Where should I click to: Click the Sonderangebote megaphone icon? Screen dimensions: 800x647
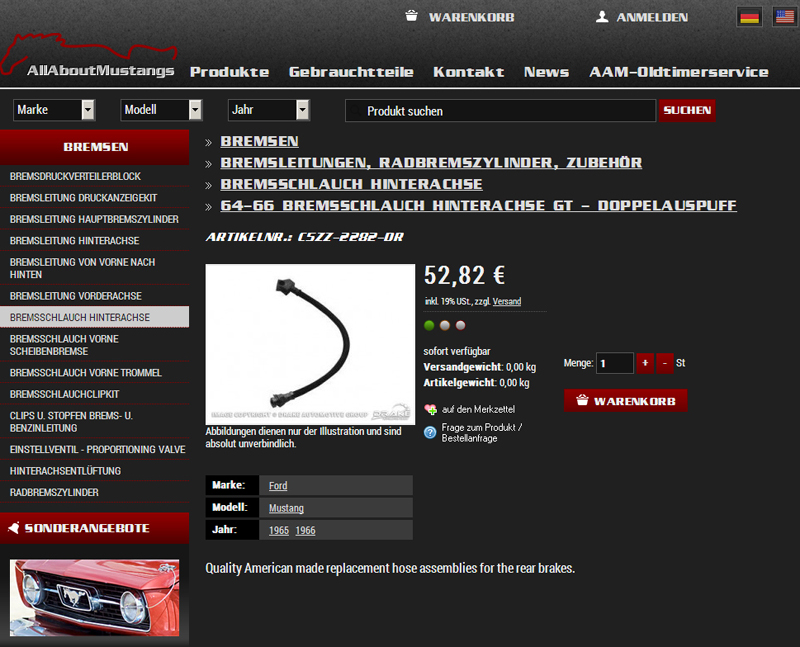tap(14, 528)
